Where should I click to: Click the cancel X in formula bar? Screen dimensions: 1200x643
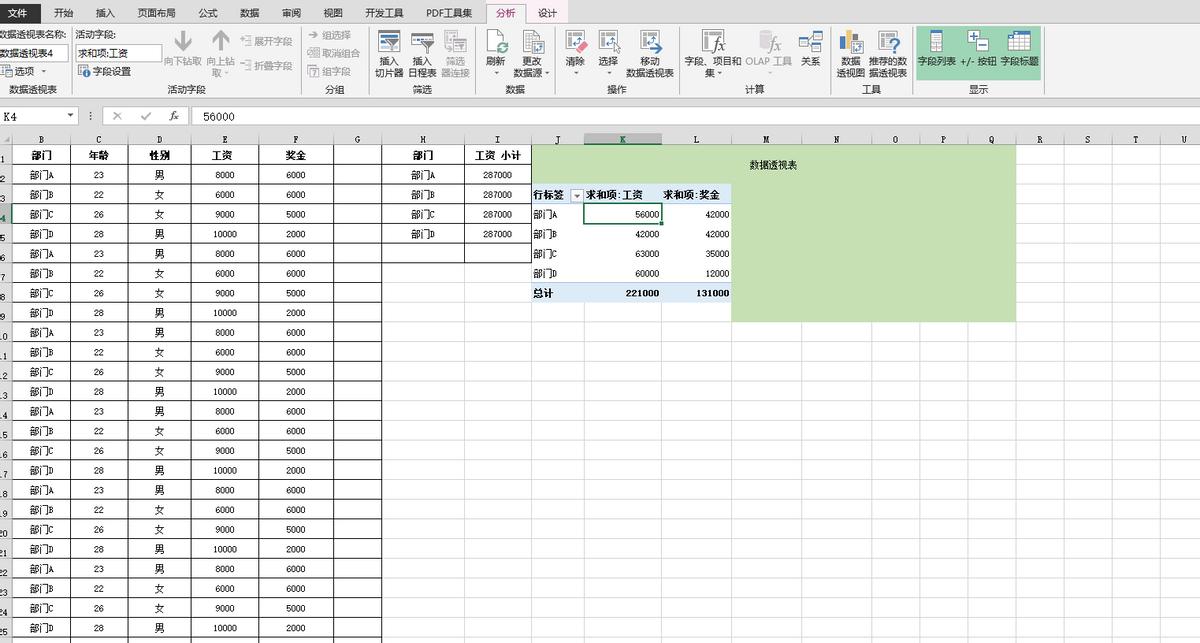pyautogui.click(x=117, y=116)
